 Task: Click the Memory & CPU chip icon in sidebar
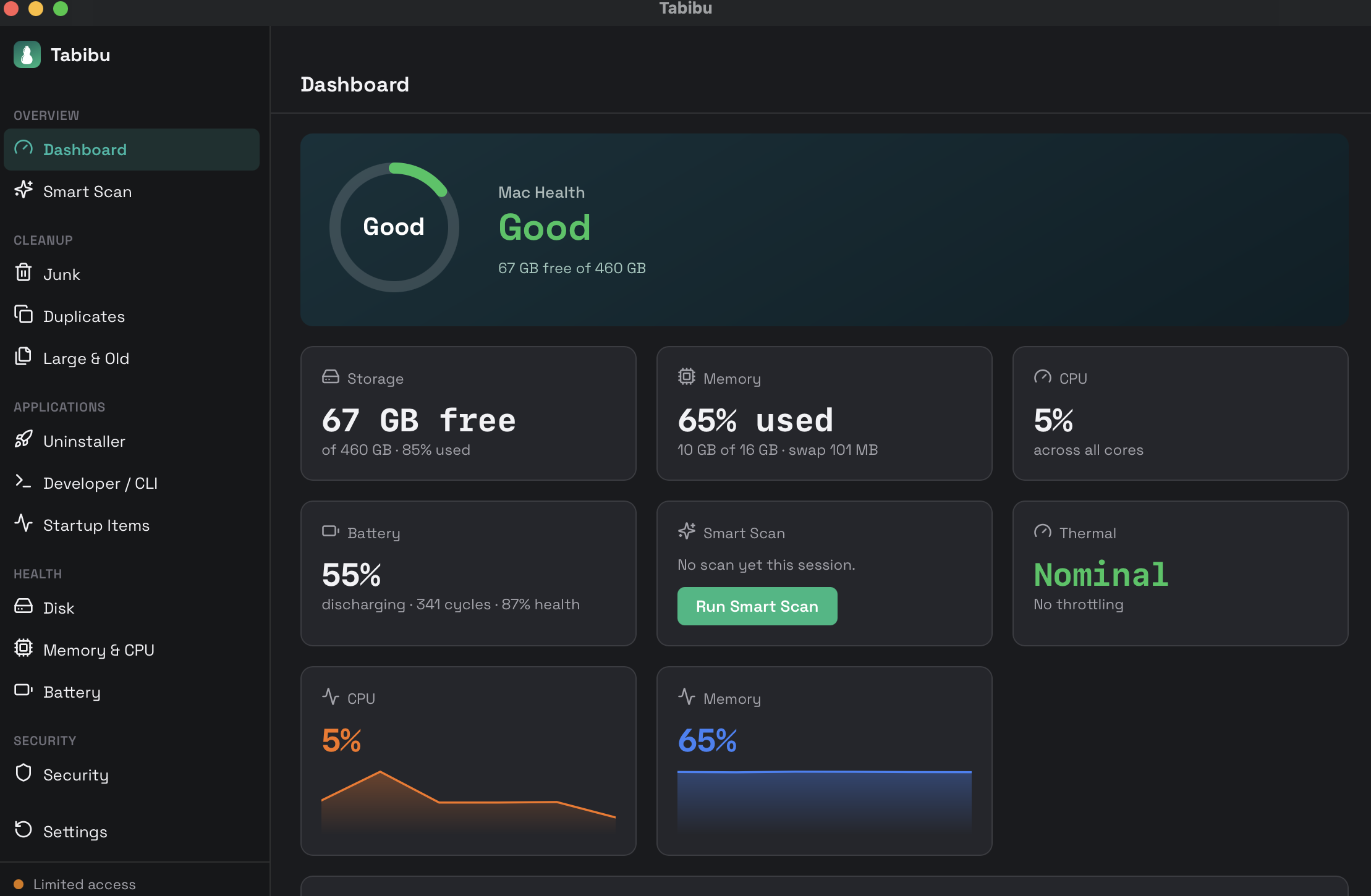(23, 648)
